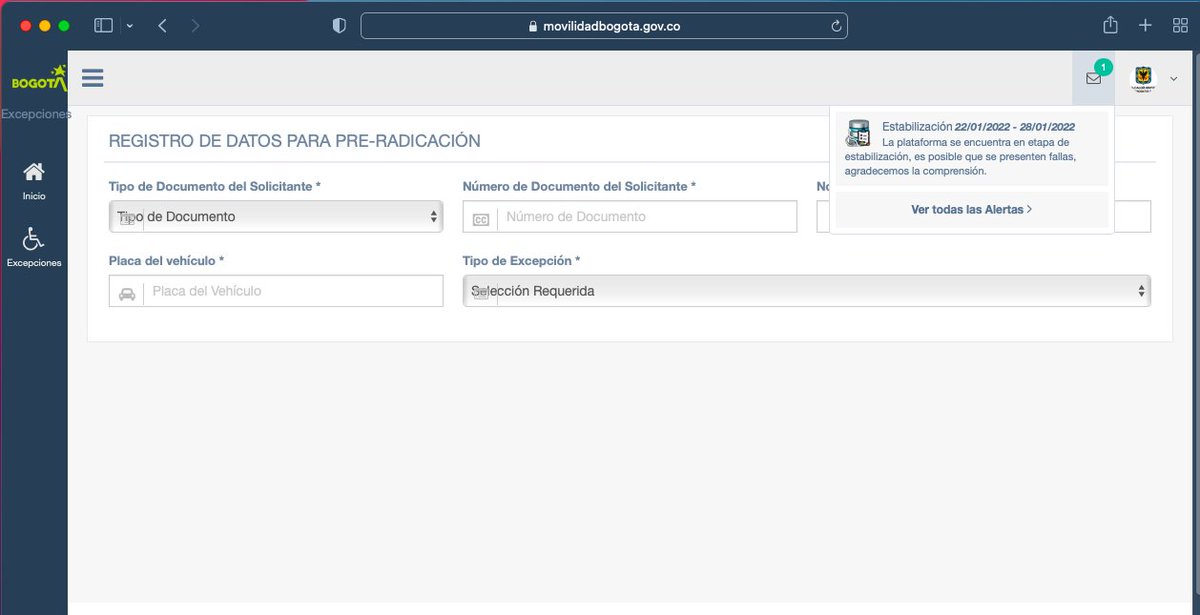Image resolution: width=1200 pixels, height=615 pixels.
Task: Go back in Safari
Action: [x=163, y=26]
